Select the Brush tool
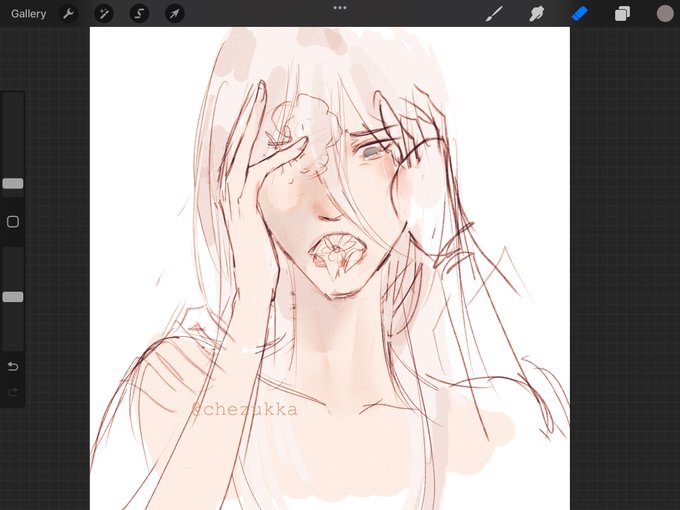This screenshot has width=680, height=510. (x=494, y=14)
